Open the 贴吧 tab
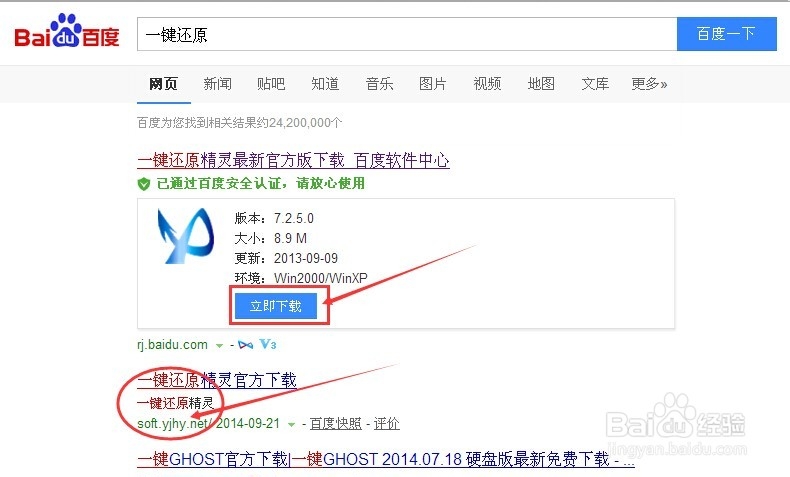790x477 pixels. [x=271, y=84]
